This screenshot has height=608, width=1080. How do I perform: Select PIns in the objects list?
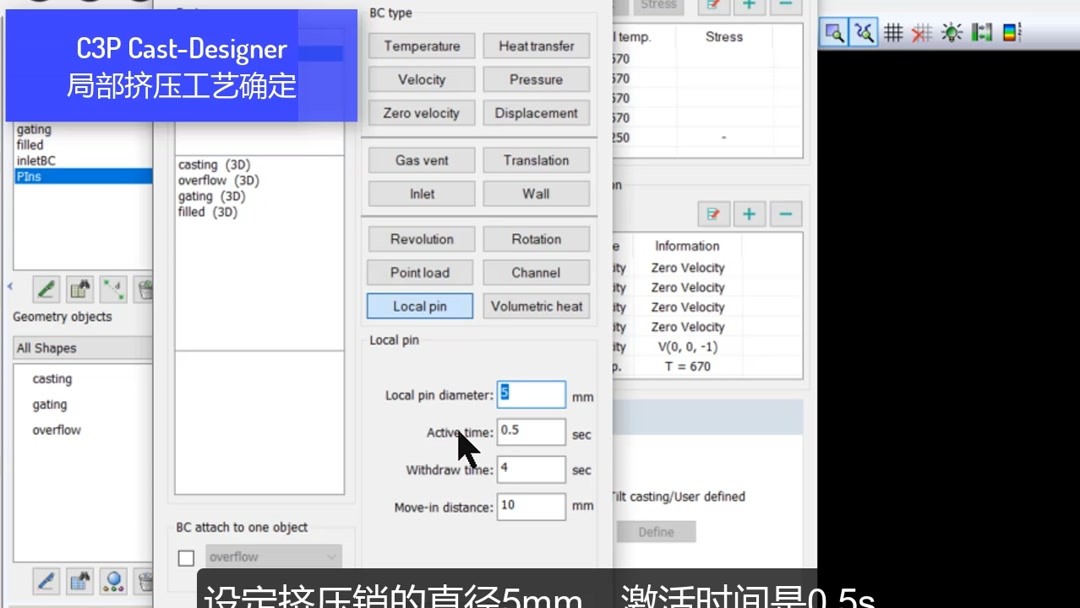click(x=40, y=175)
